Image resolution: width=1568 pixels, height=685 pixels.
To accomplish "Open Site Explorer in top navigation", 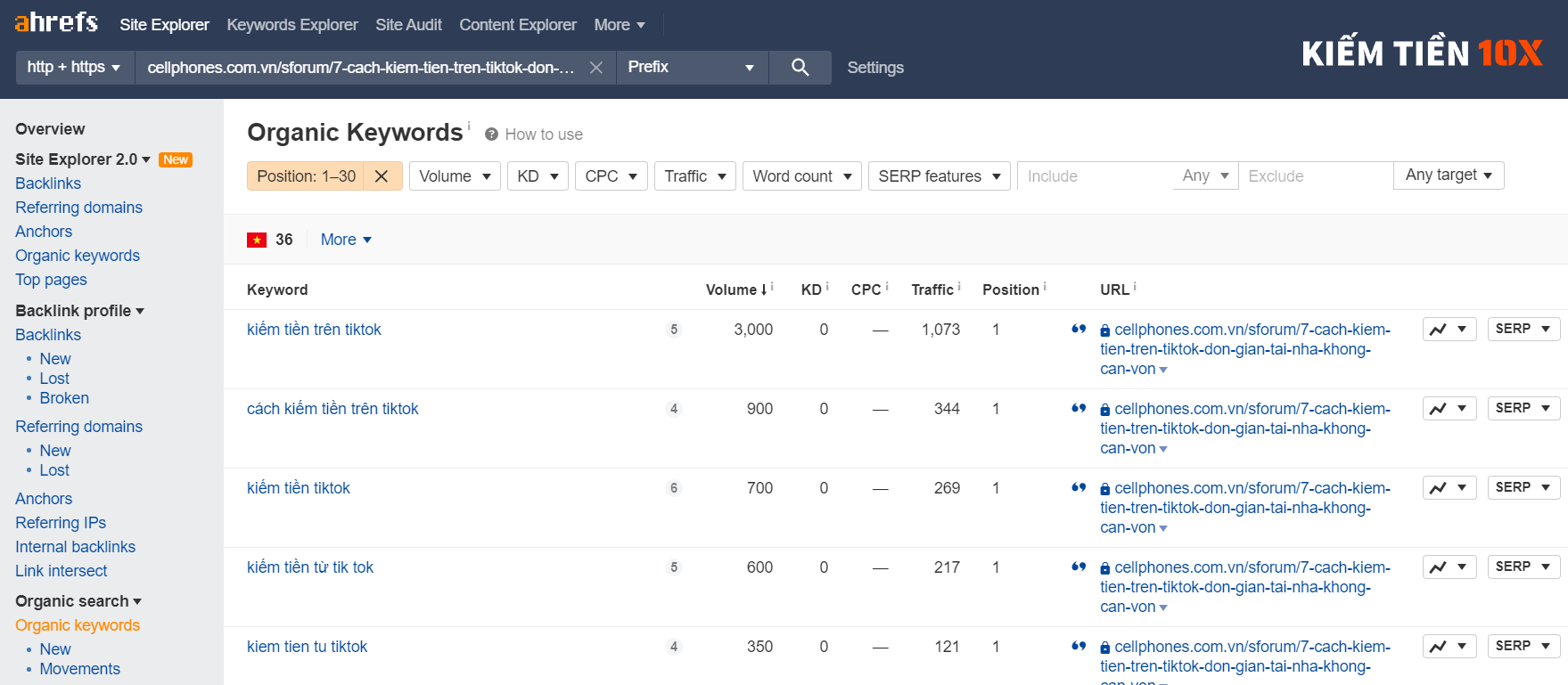I will pyautogui.click(x=164, y=25).
